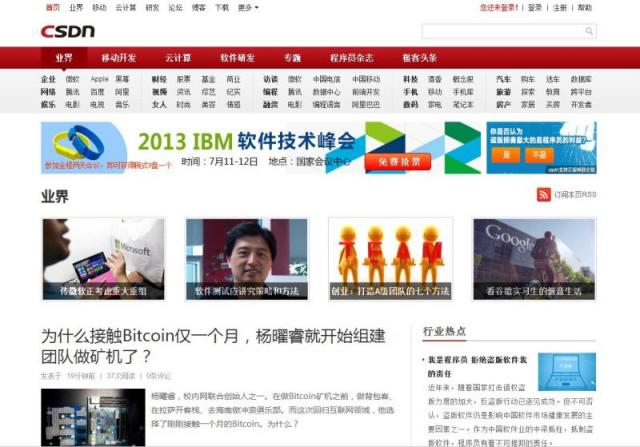Image resolution: width=640 pixels, height=447 pixels.
Task: Click orange 是 button in blue ad
Action: [506, 155]
